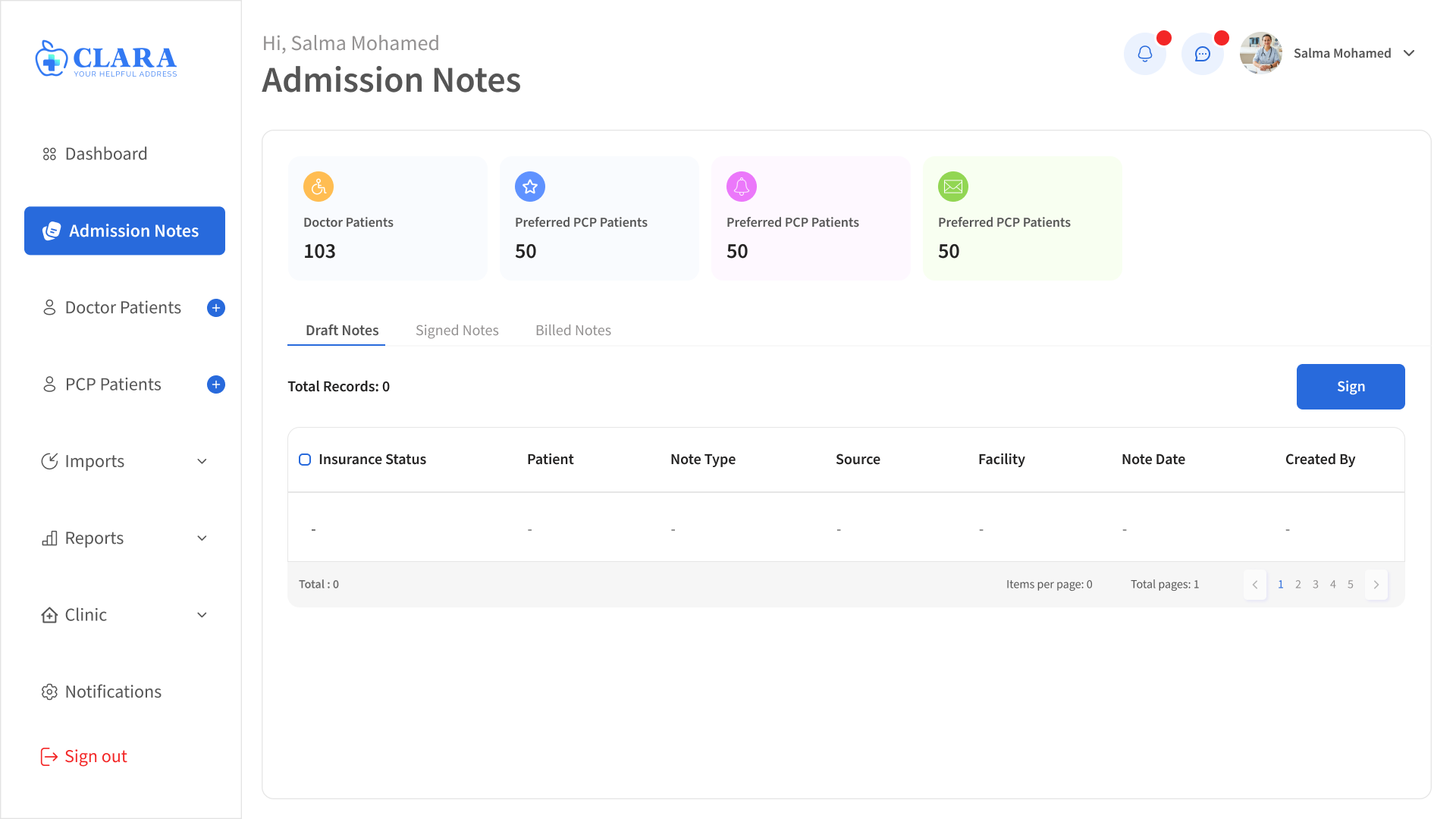This screenshot has height=819, width=1456.
Task: Click the next page arrow
Action: point(1376,585)
